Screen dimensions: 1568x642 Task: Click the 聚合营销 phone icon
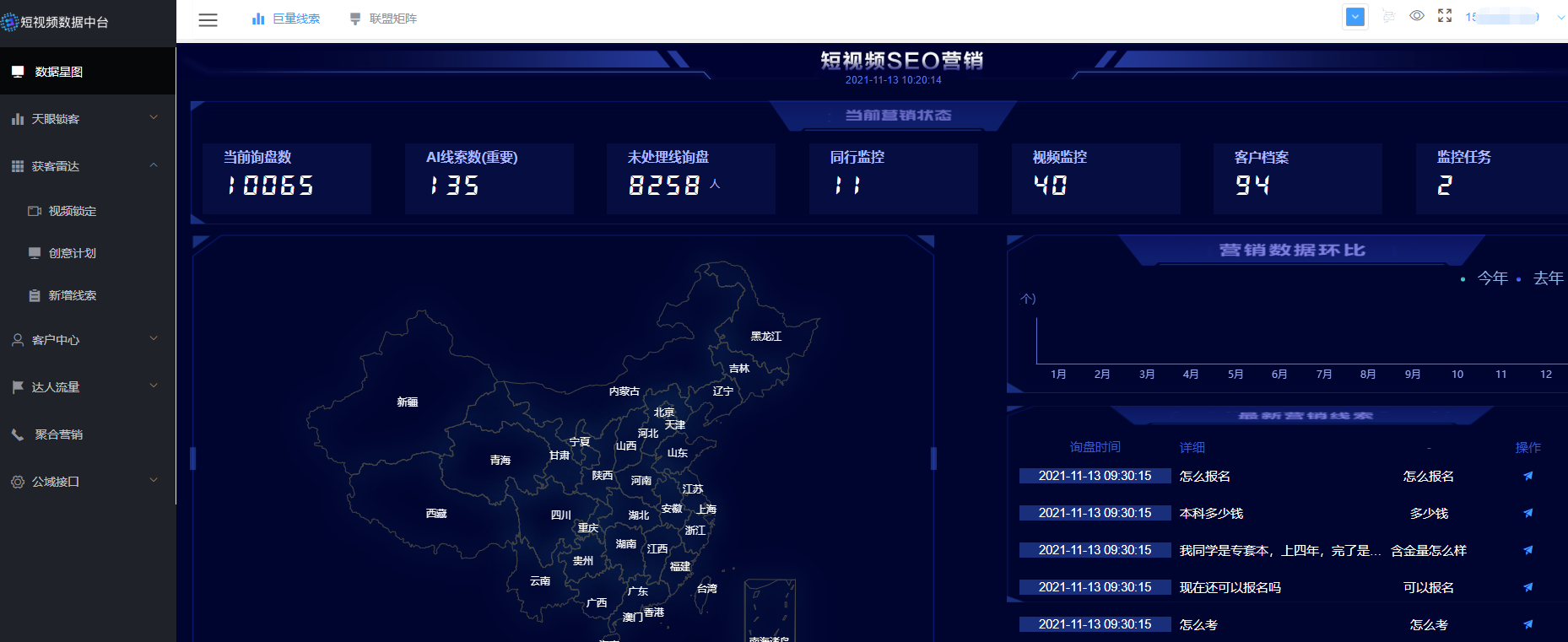click(18, 434)
